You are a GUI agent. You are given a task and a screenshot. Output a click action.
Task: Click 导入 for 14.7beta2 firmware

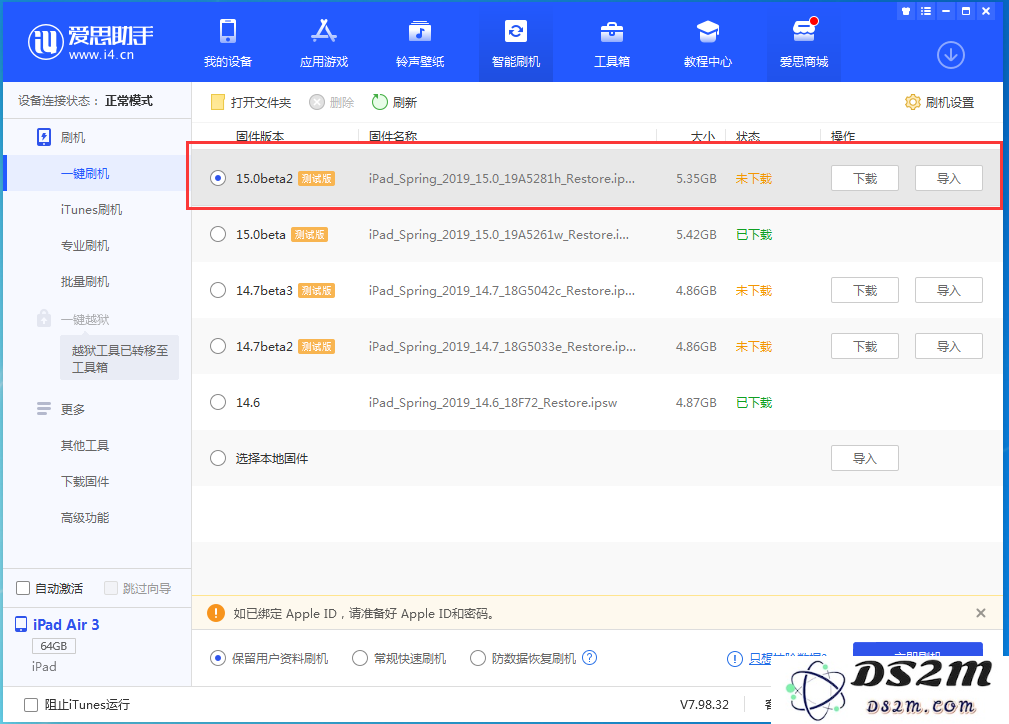tap(949, 346)
